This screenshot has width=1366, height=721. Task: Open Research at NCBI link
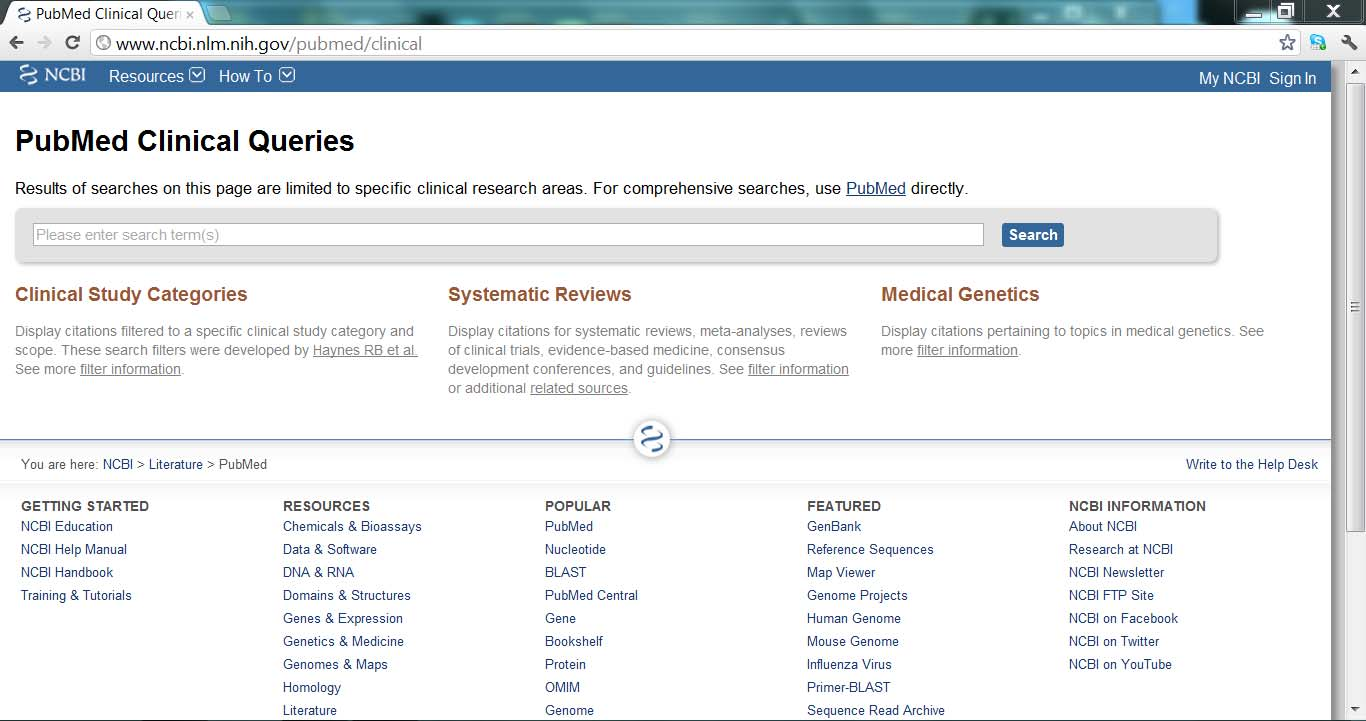[x=1121, y=549]
